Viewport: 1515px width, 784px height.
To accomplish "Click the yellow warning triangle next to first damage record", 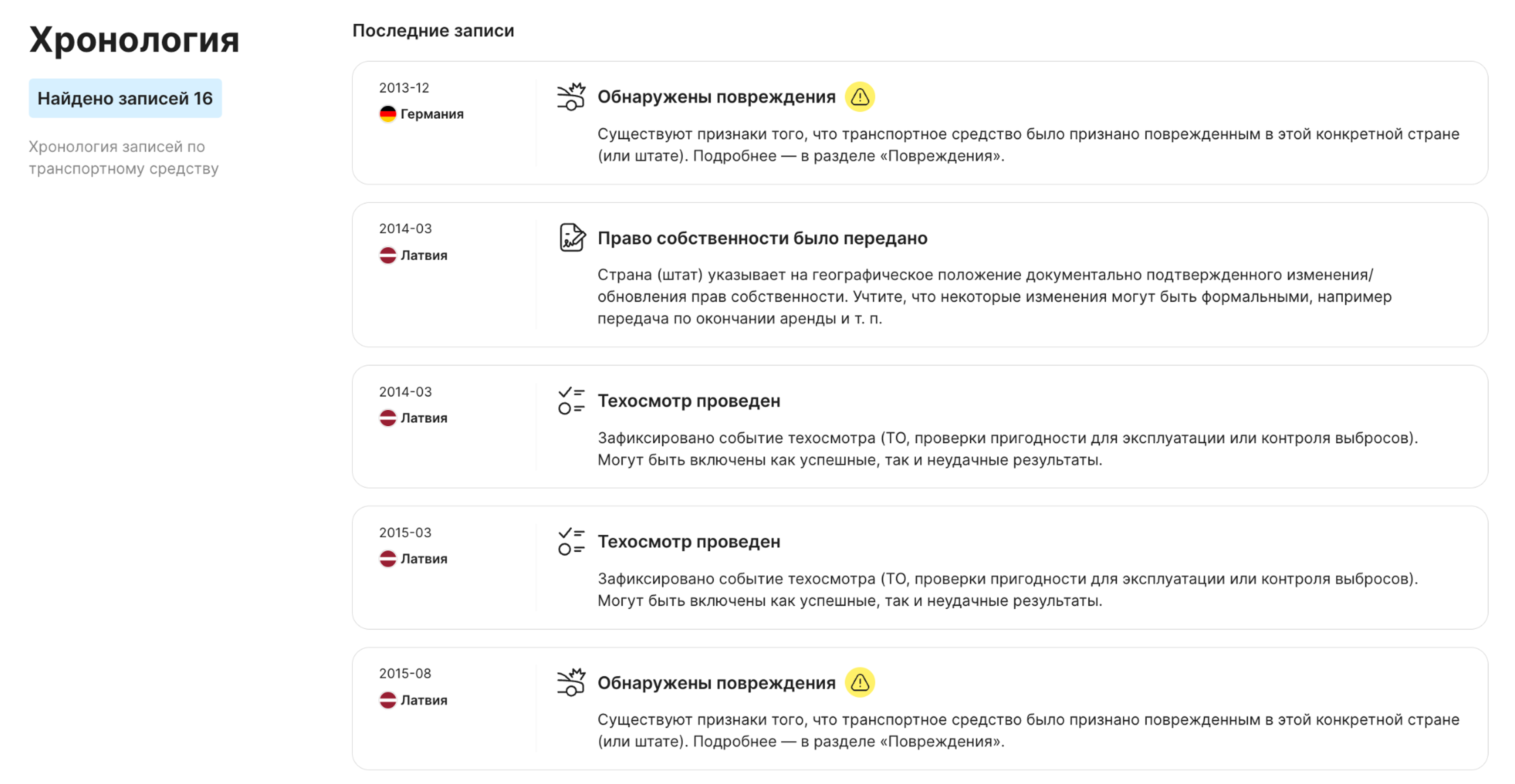I will click(x=860, y=96).
